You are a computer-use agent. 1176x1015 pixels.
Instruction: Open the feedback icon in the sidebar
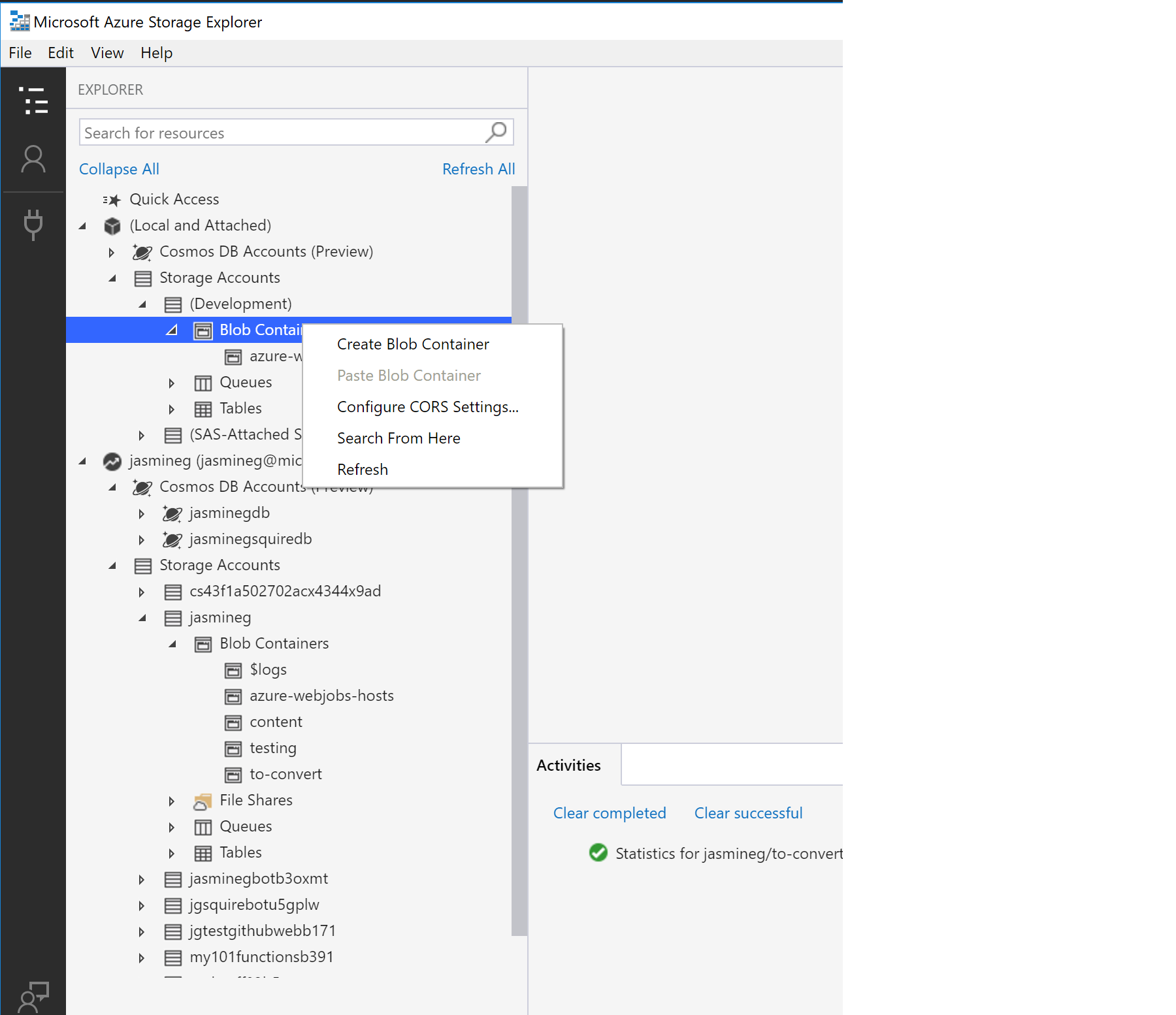click(x=33, y=997)
